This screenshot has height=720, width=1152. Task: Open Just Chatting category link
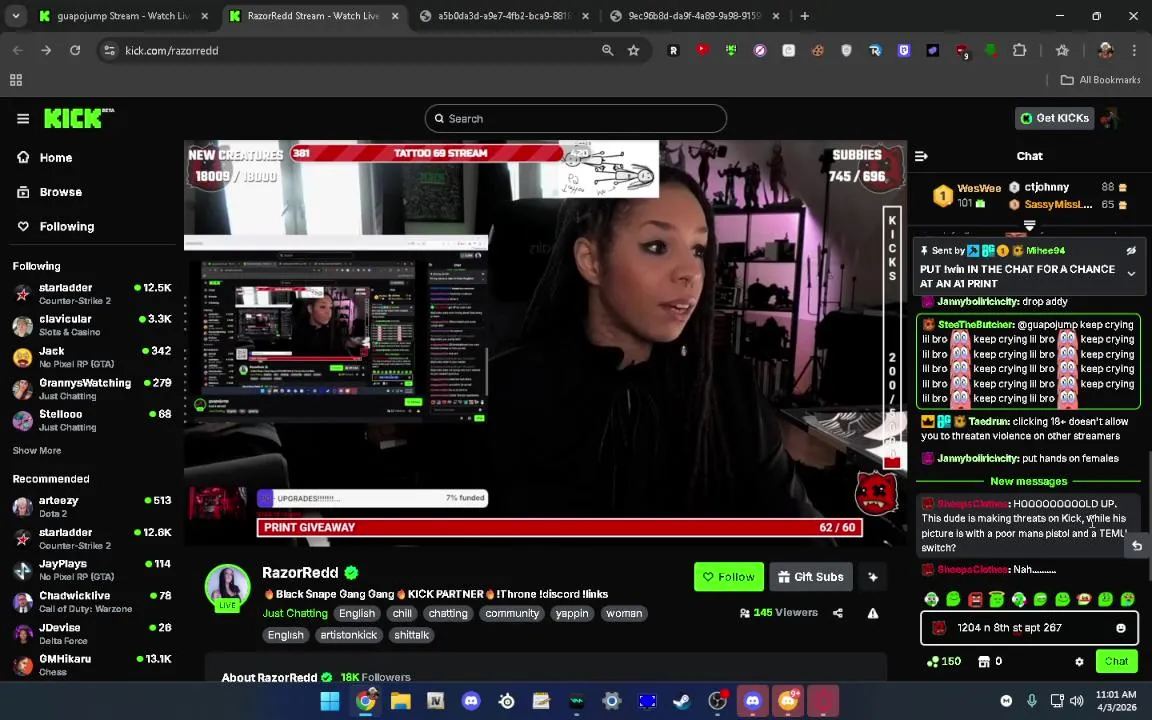(x=295, y=613)
